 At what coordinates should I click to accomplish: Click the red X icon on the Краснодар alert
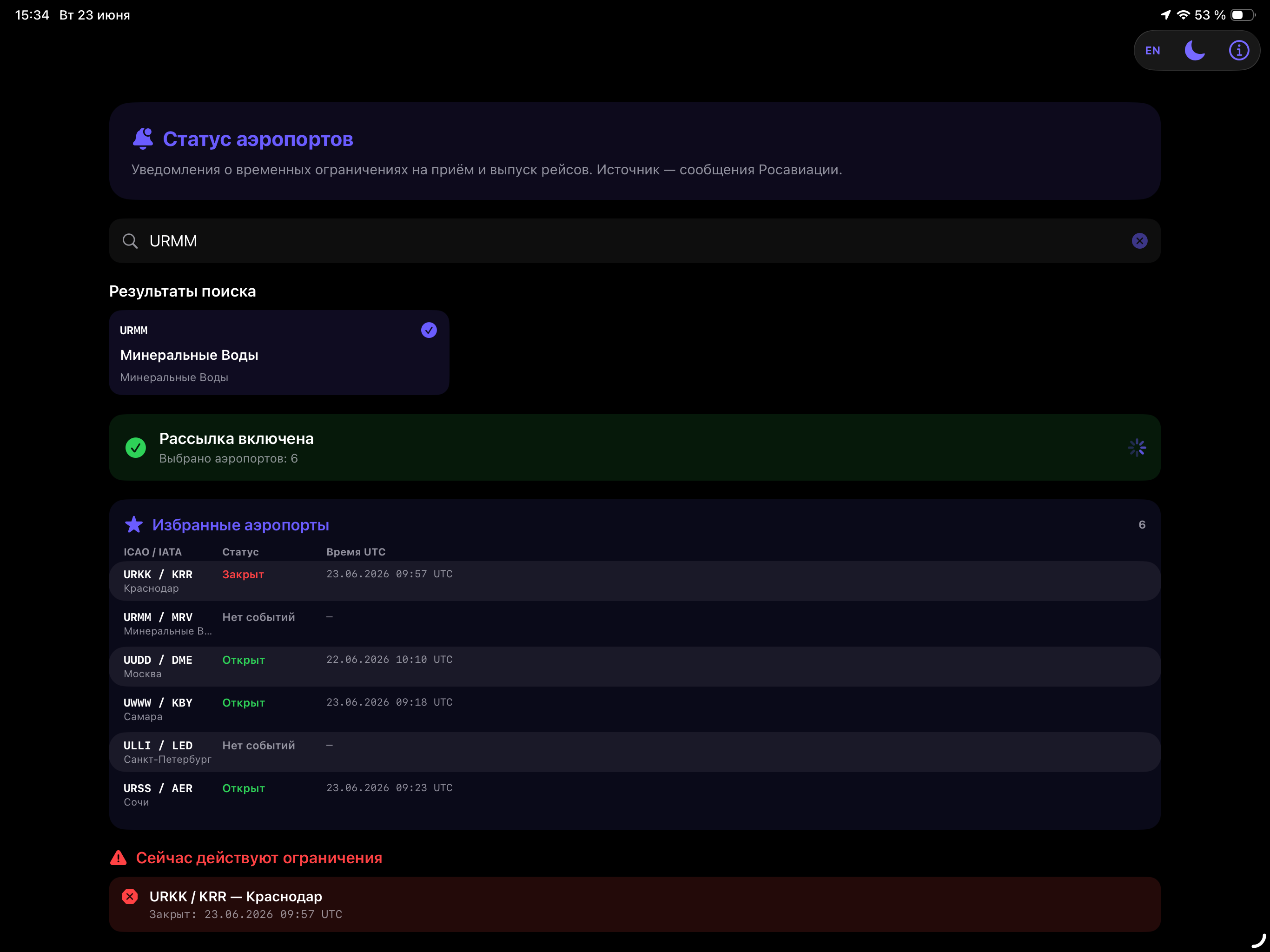(x=130, y=896)
